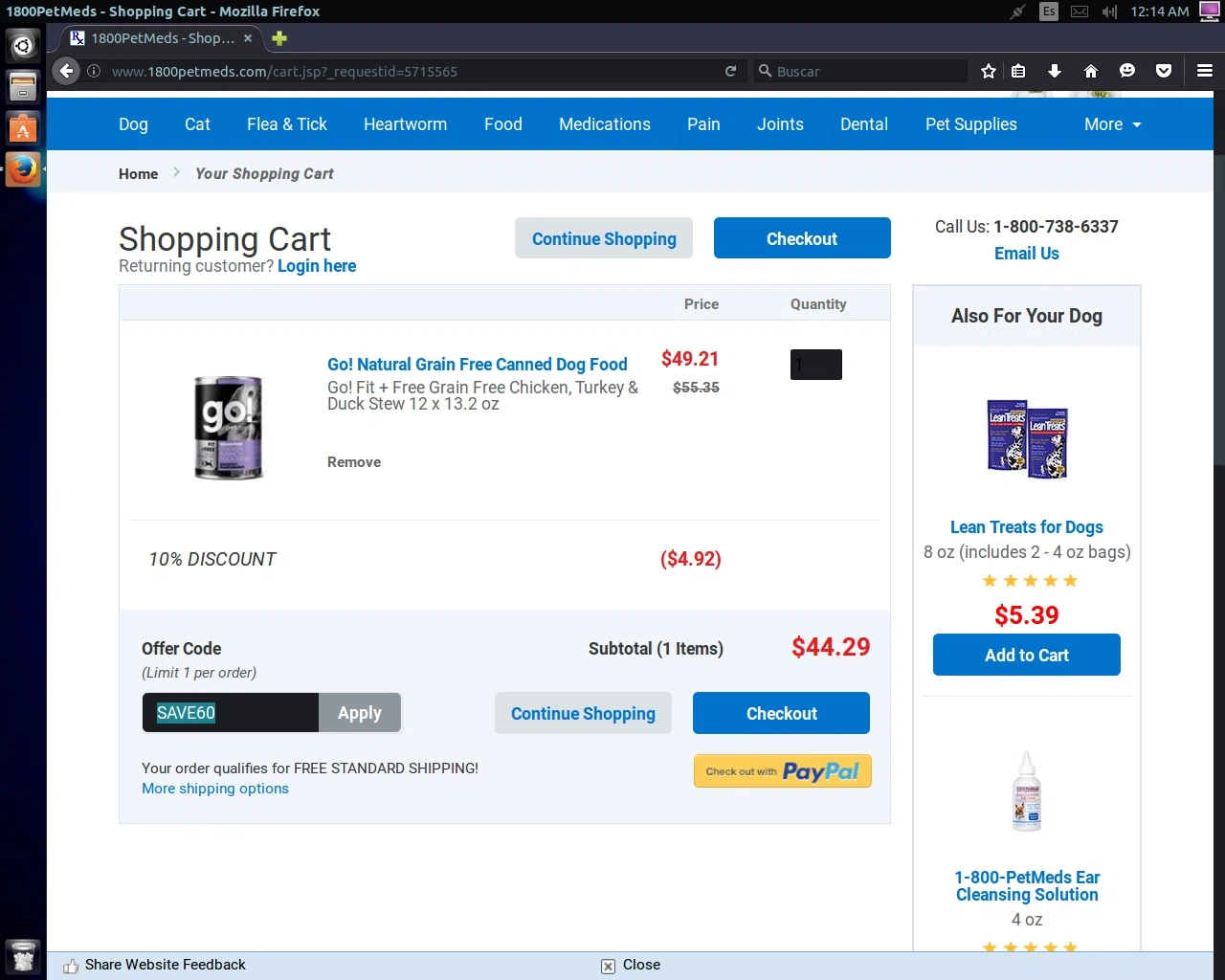This screenshot has height=980, width=1225.
Task: Click the Firefox back arrow button
Action: [x=66, y=71]
